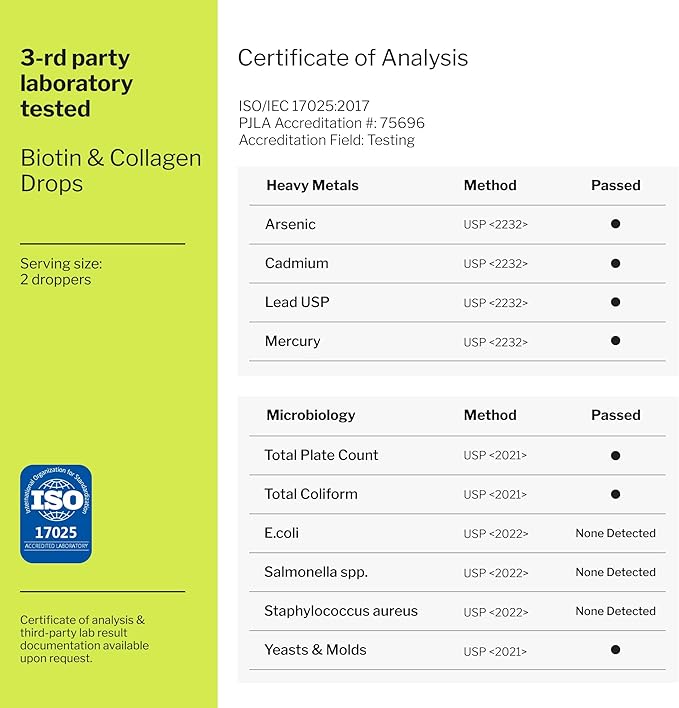Screen dimensions: 679x708
Task: Click the Total Plate Count passed dot
Action: click(x=615, y=455)
